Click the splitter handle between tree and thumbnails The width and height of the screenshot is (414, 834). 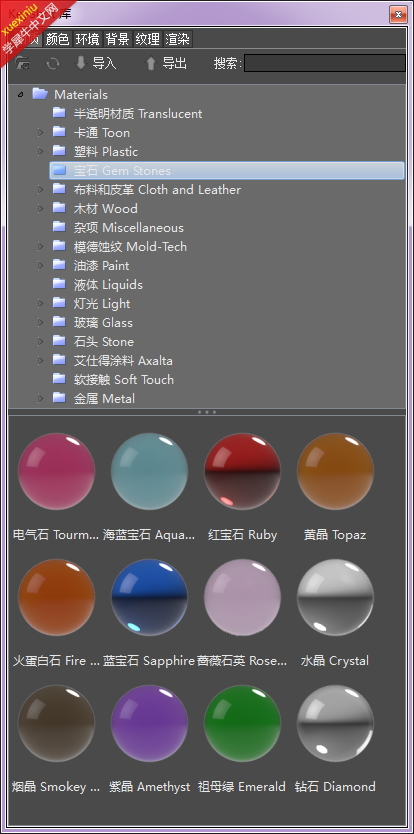(207, 412)
